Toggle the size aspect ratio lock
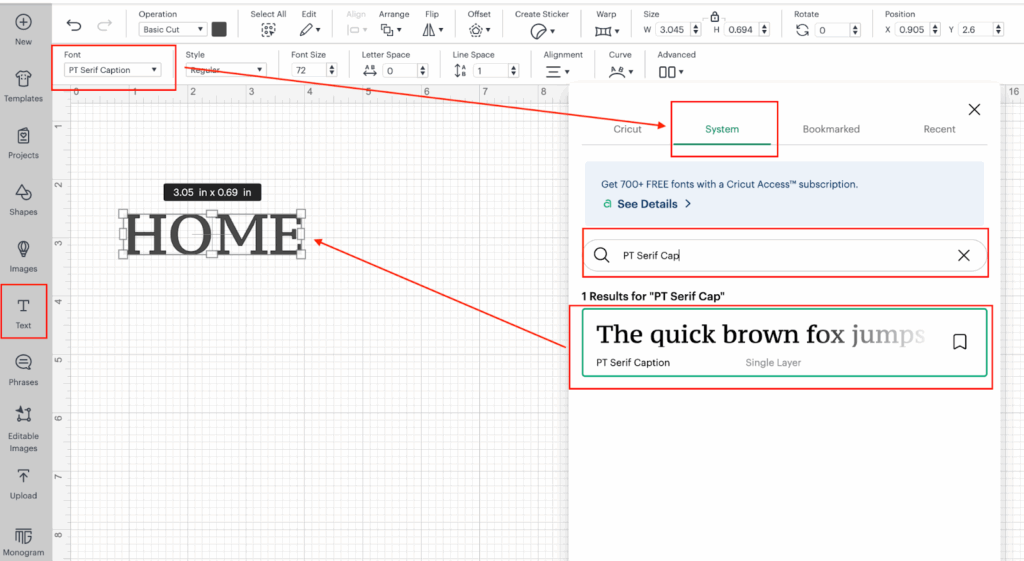 click(714, 17)
